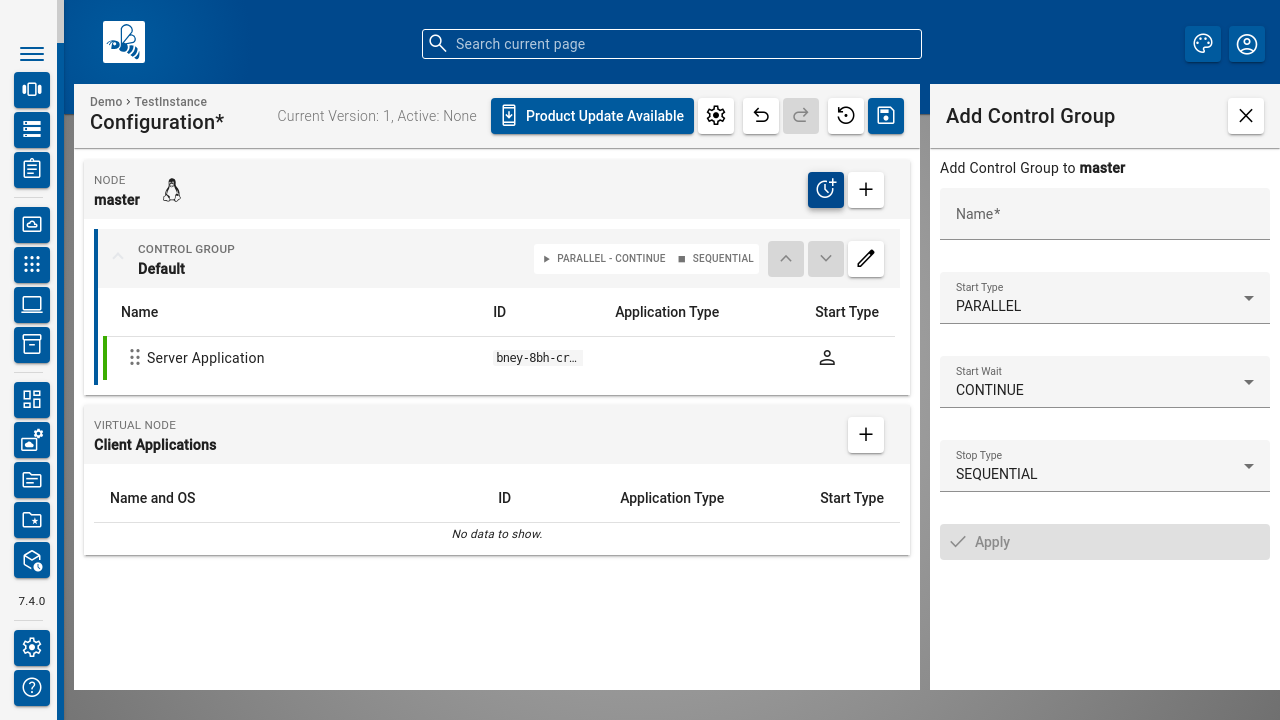The width and height of the screenshot is (1280, 720).
Task: Open sidebar clipboard list icon
Action: (x=32, y=170)
